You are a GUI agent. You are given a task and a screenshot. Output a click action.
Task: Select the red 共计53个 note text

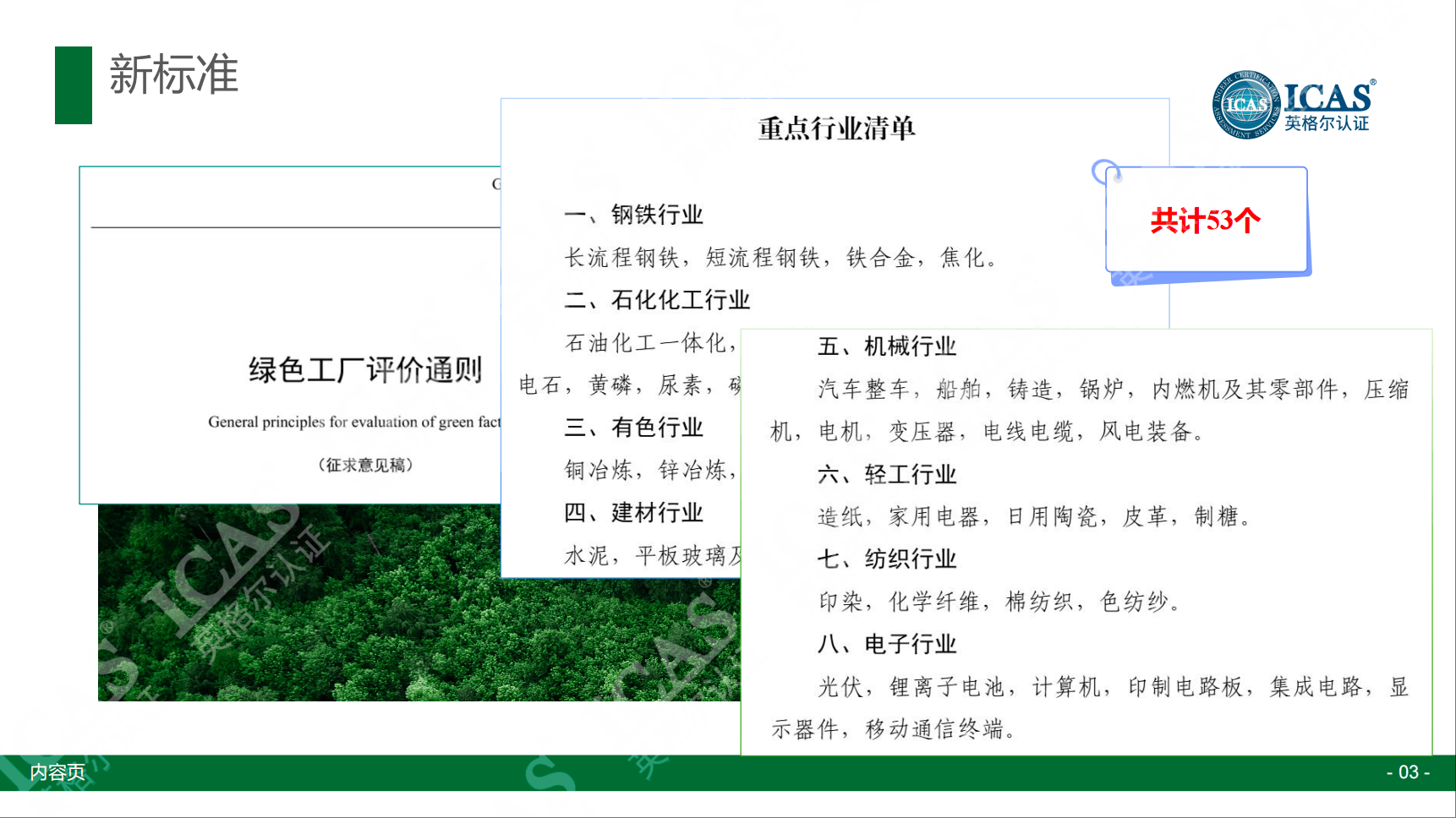point(1205,221)
